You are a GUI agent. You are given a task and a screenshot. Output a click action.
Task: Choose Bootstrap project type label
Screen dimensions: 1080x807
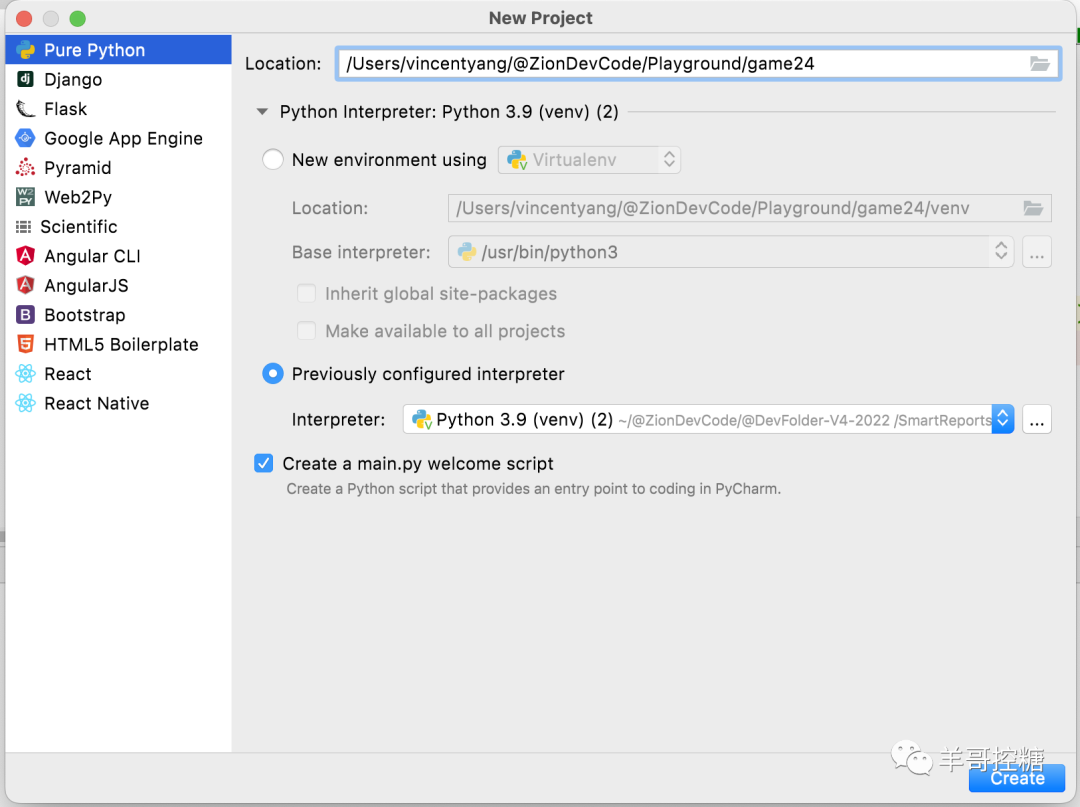[85, 315]
